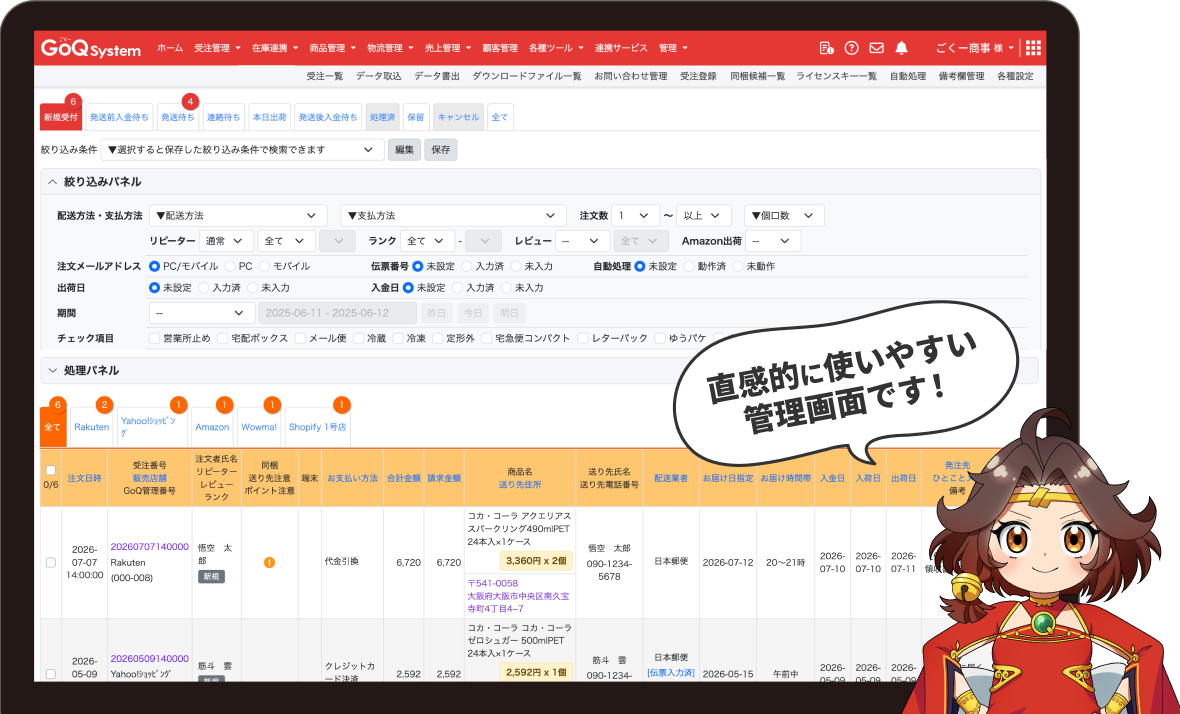Check the 宅配ボックス checkbox

point(223,339)
